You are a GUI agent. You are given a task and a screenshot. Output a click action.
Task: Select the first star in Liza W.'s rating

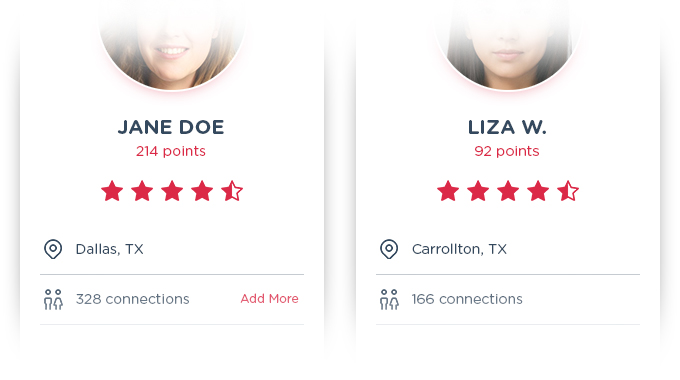[x=448, y=191]
